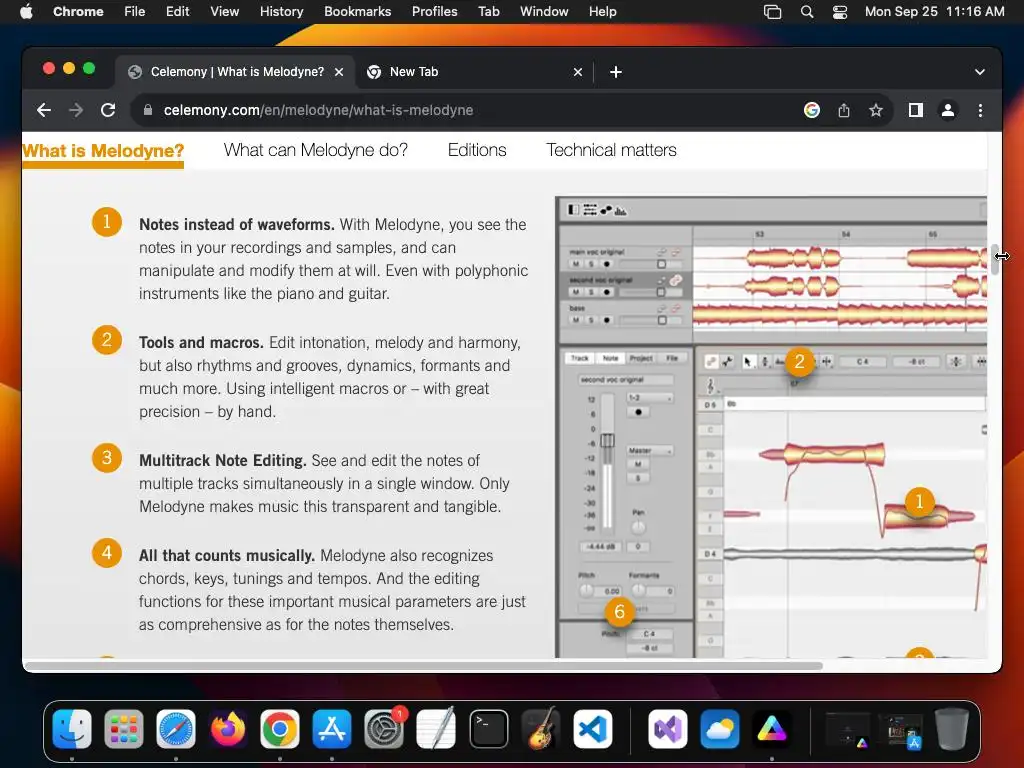1024x768 pixels.
Task: Click the browser forward arrow
Action: [x=76, y=110]
